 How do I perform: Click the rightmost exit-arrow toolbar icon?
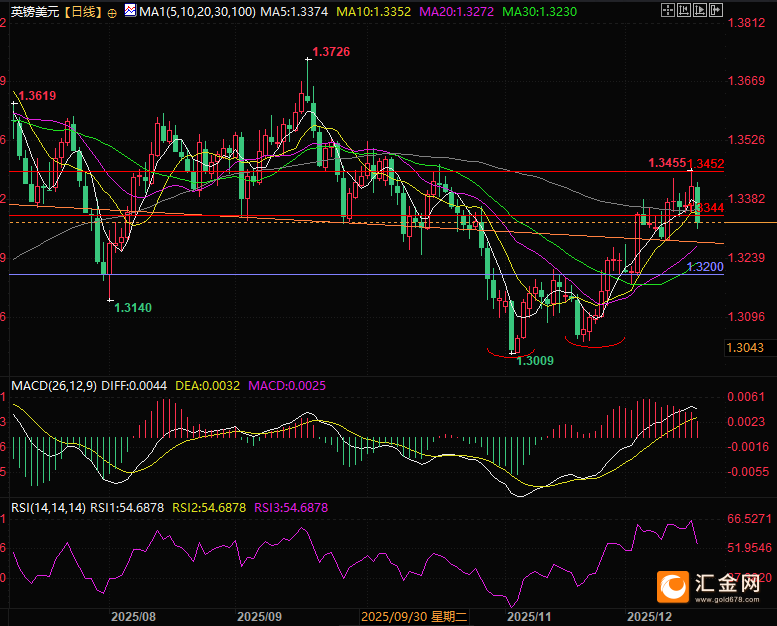pyautogui.click(x=715, y=11)
